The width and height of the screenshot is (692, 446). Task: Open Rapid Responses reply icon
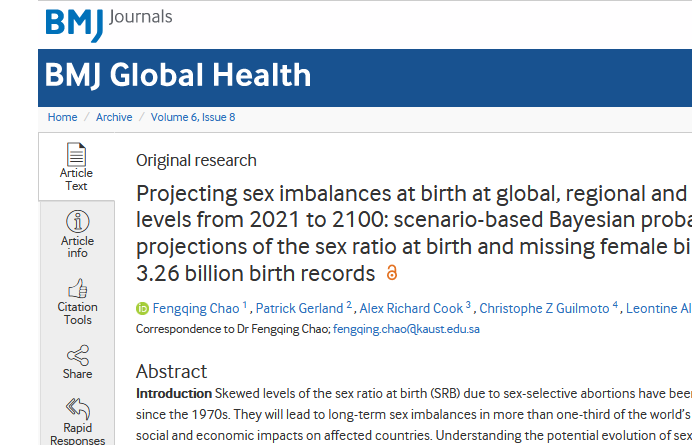click(77, 408)
